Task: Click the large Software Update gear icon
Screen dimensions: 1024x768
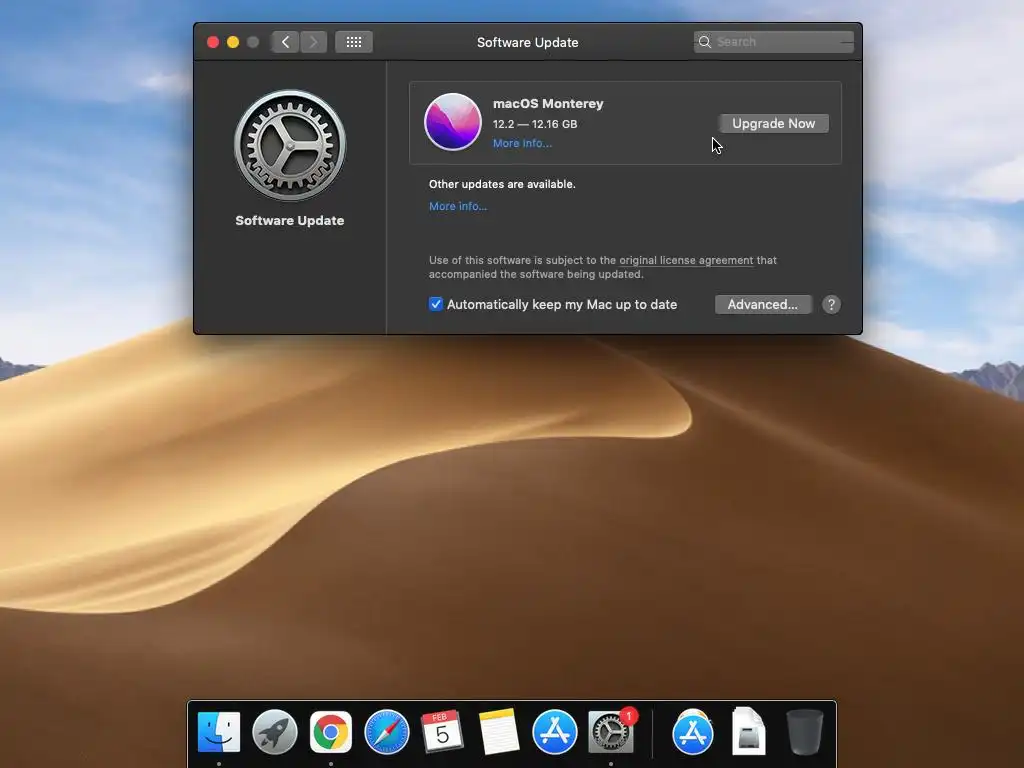Action: click(290, 145)
